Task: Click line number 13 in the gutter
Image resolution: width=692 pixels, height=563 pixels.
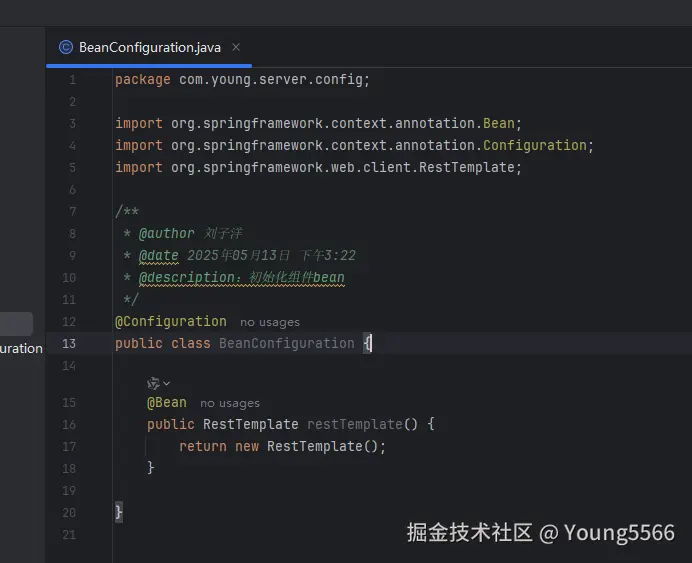Action: click(69, 344)
